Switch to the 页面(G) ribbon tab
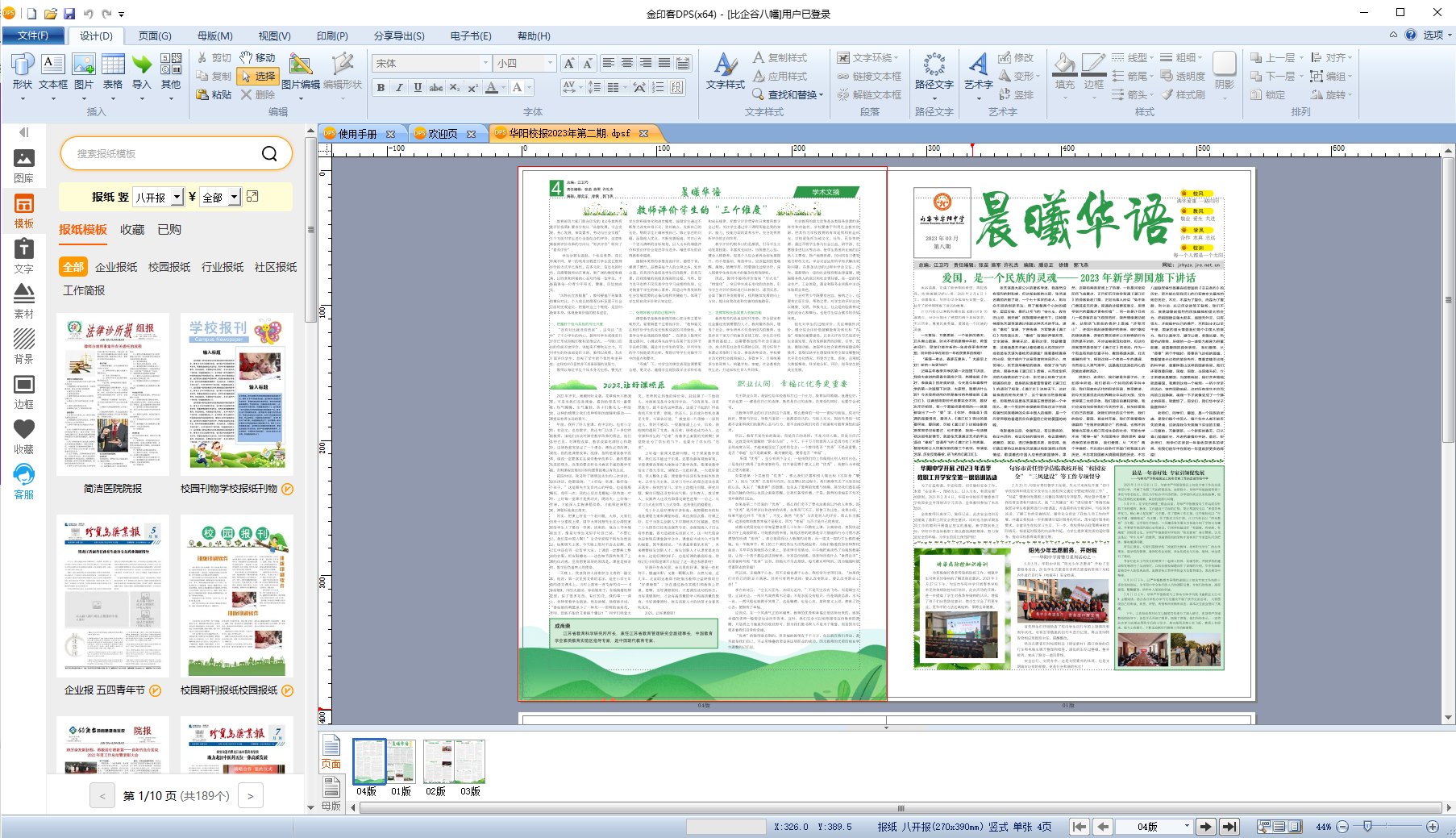Image resolution: width=1456 pixels, height=838 pixels. tap(155, 35)
